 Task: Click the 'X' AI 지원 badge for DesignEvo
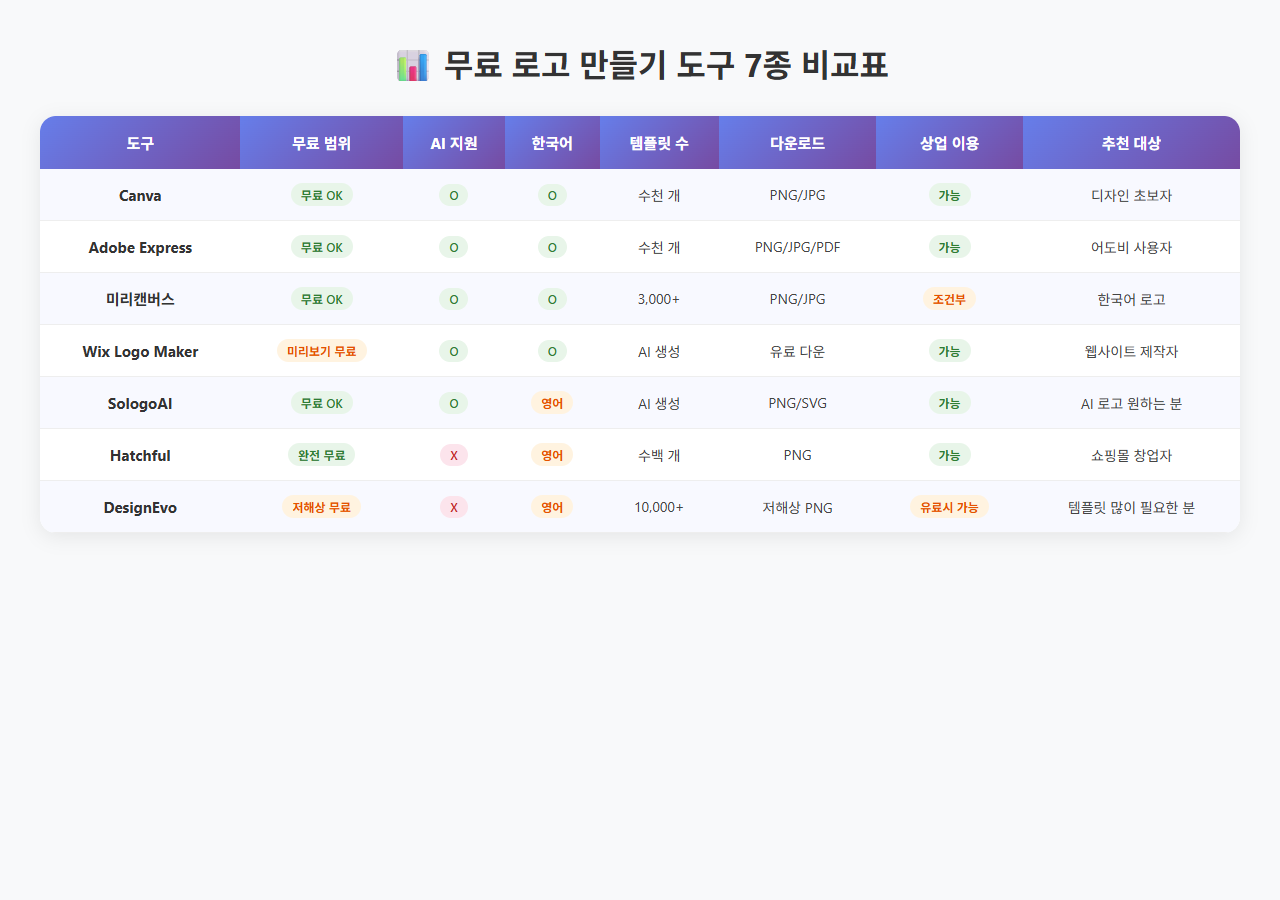pos(453,507)
